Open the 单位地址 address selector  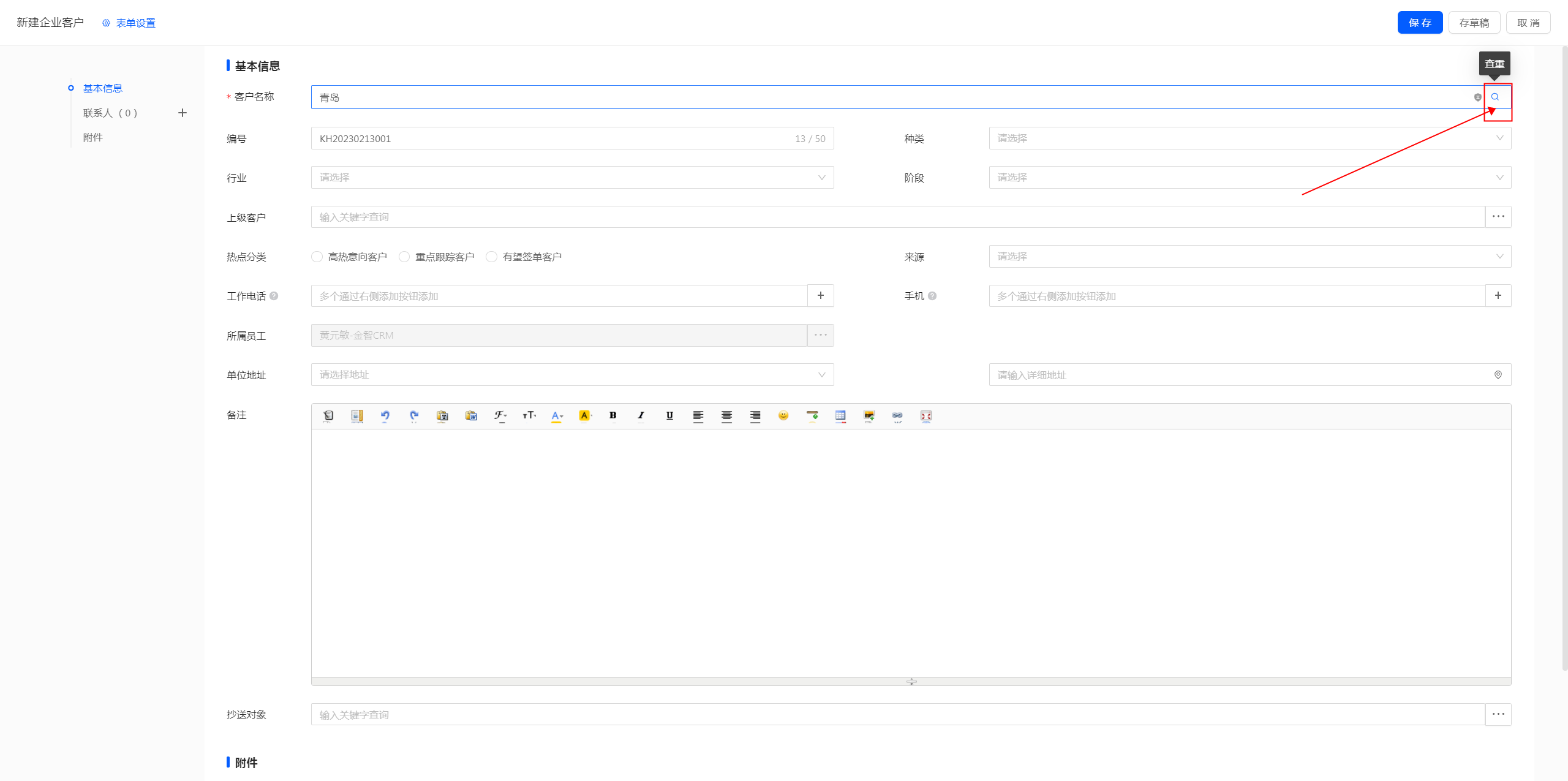click(573, 375)
